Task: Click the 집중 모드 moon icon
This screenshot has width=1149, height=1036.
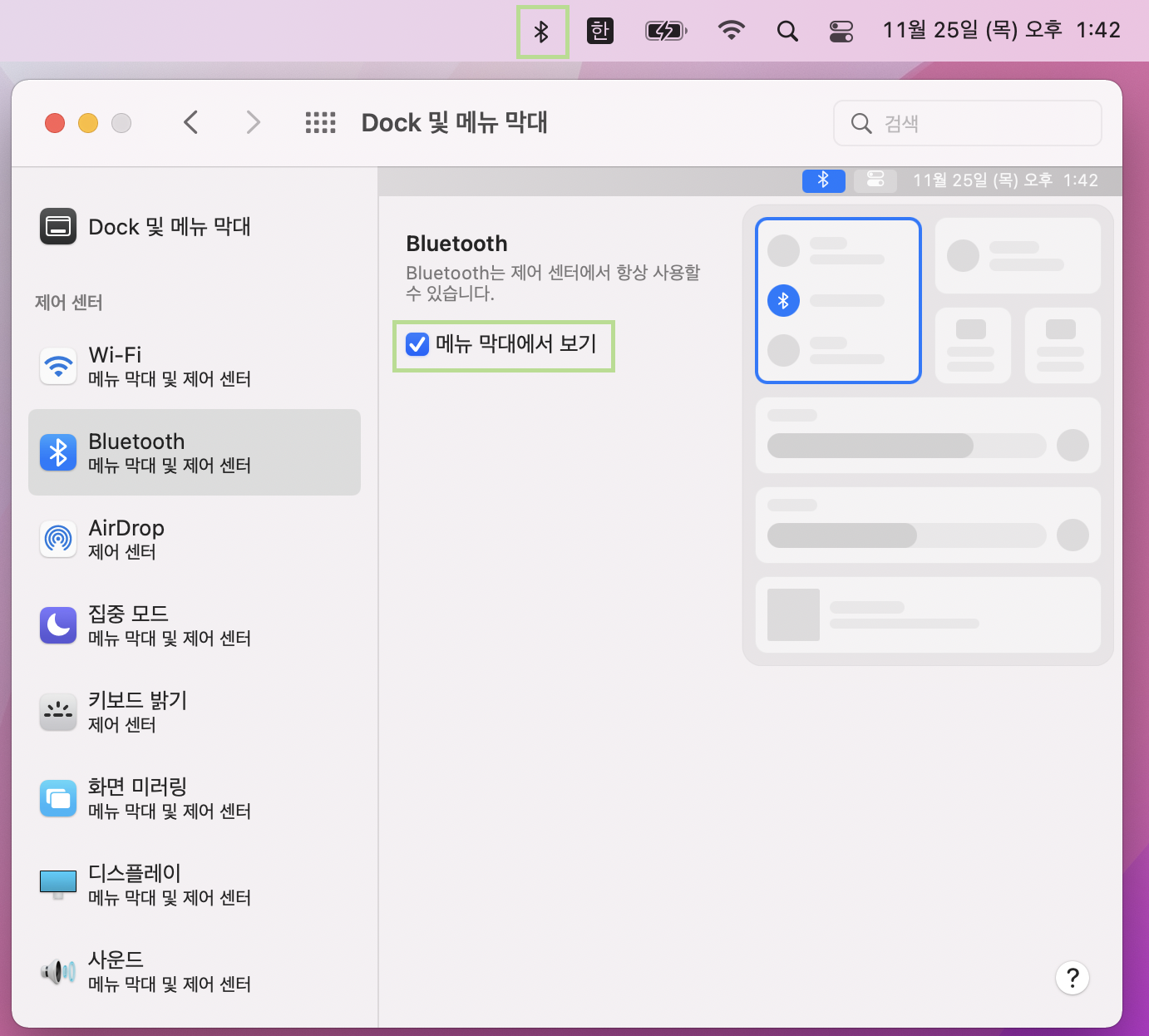Action: (58, 625)
